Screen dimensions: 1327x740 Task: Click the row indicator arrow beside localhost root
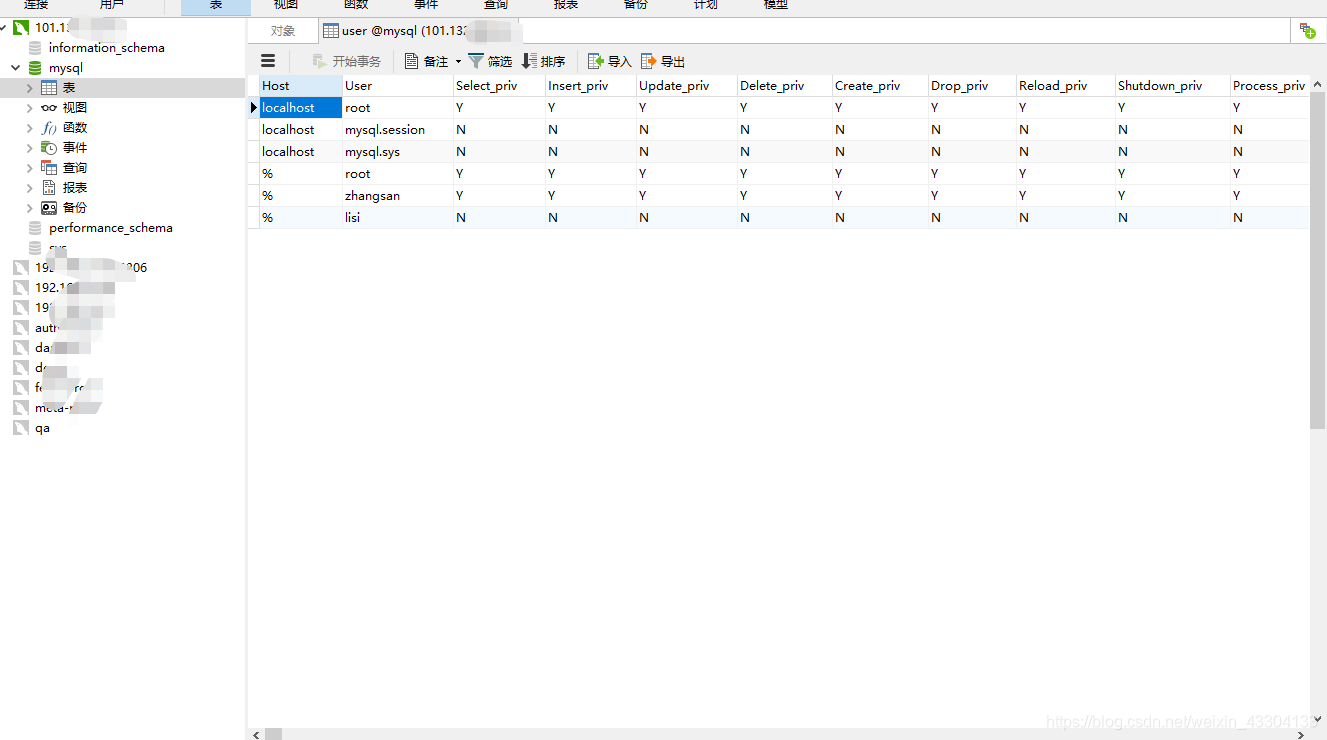(x=254, y=107)
